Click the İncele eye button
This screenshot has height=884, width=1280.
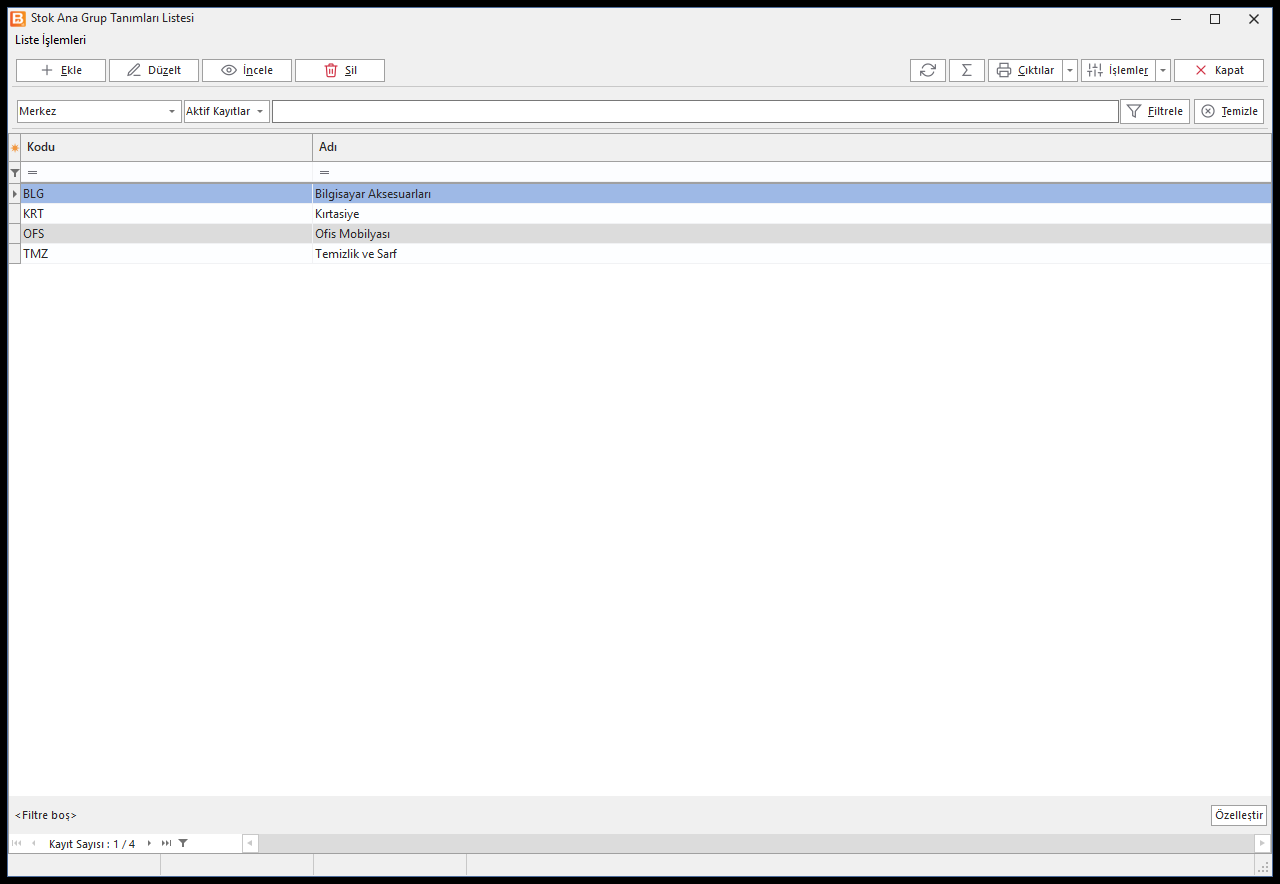tap(247, 70)
